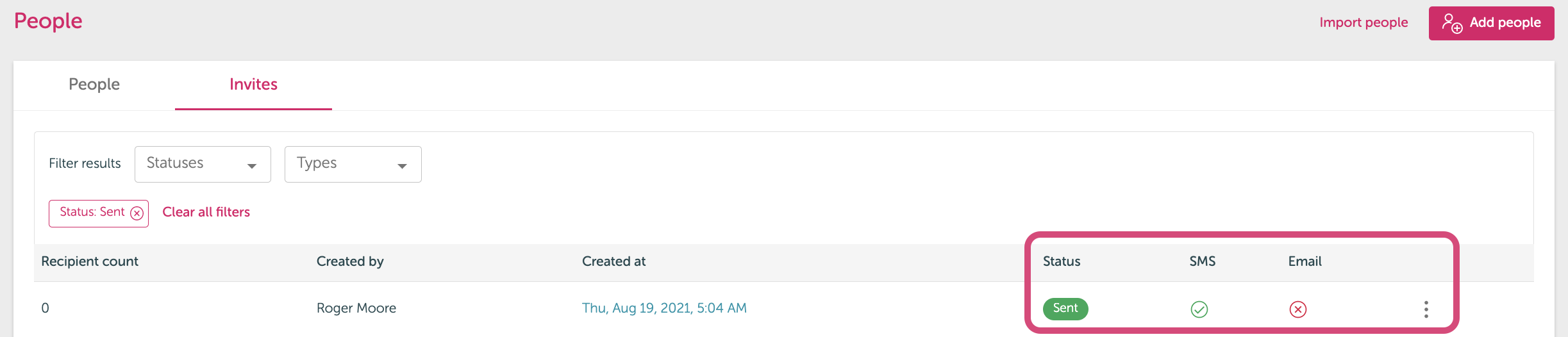Viewport: 1568px width, 337px height.
Task: Click the Created at column header
Action: [x=613, y=261]
